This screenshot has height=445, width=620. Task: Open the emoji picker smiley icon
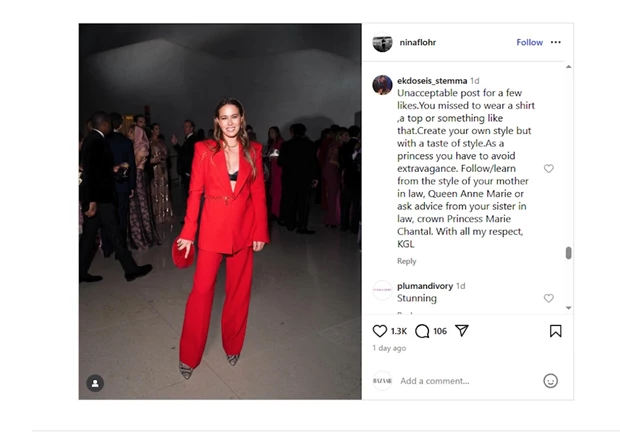550,381
